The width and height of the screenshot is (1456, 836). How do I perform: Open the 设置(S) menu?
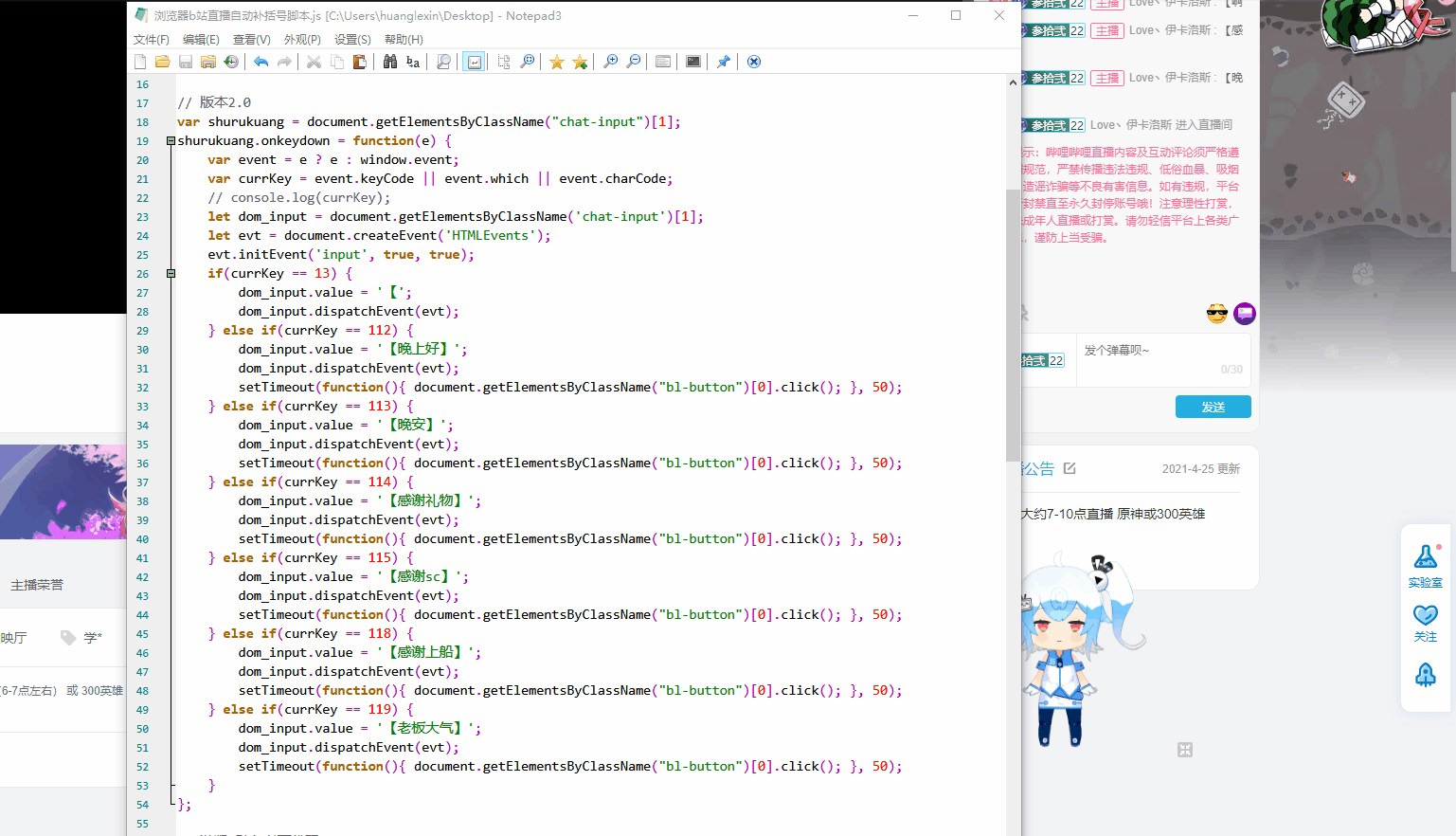pyautogui.click(x=352, y=40)
